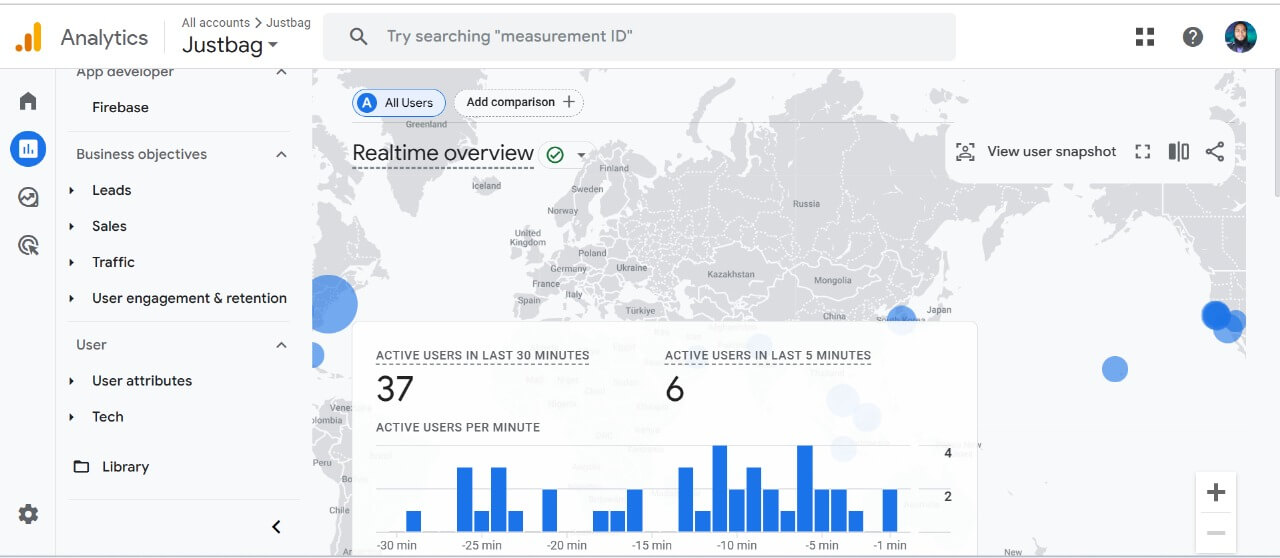Open the Google apps grid
The width and height of the screenshot is (1280, 558).
point(1145,37)
